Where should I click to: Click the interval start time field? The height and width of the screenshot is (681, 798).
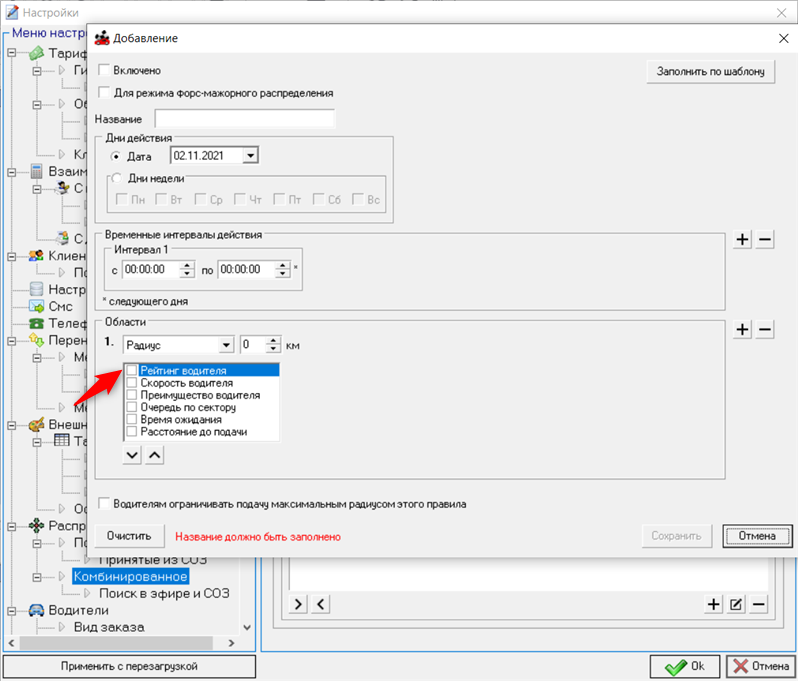151,269
